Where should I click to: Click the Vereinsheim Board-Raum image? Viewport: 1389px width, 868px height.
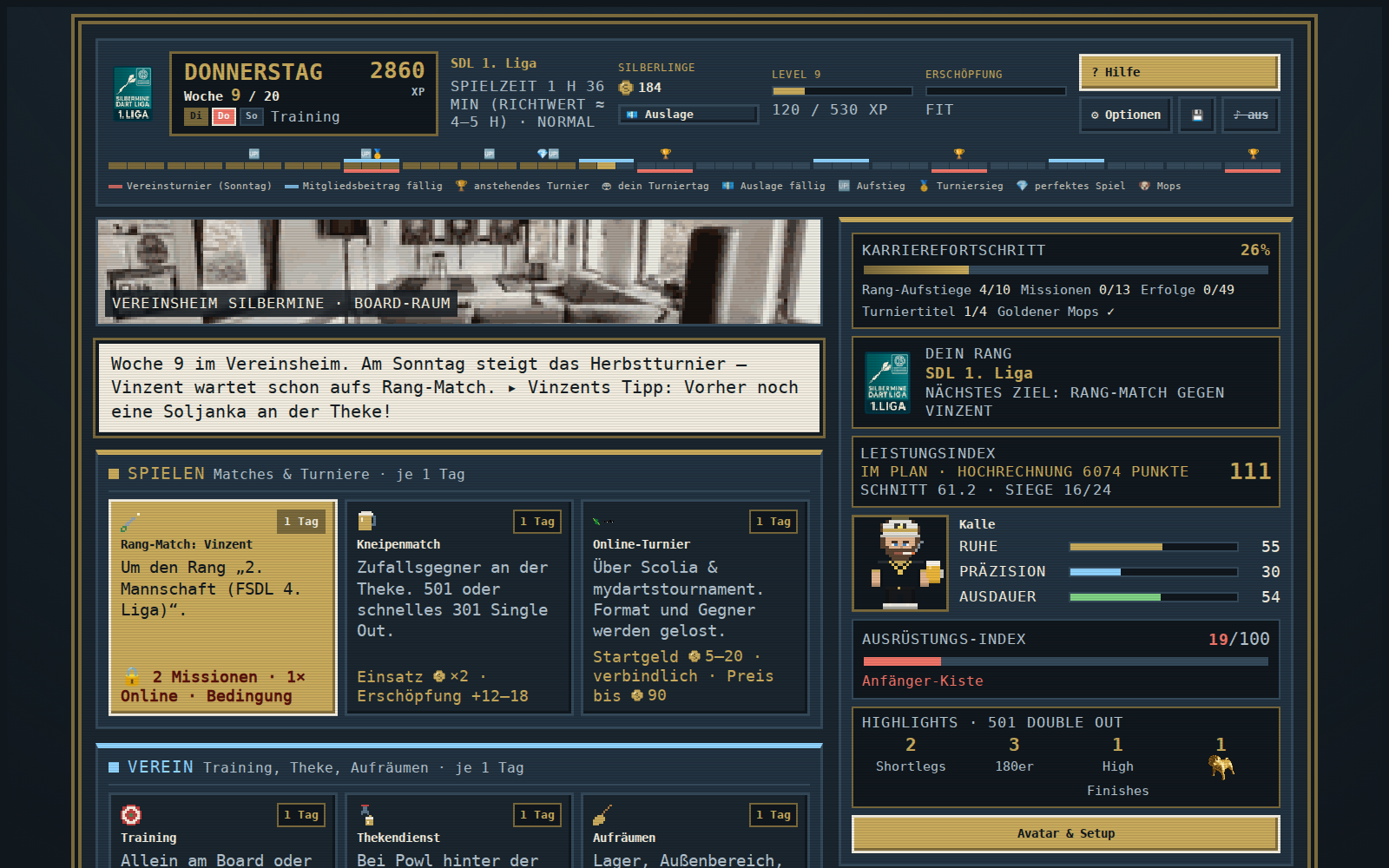pyautogui.click(x=459, y=272)
